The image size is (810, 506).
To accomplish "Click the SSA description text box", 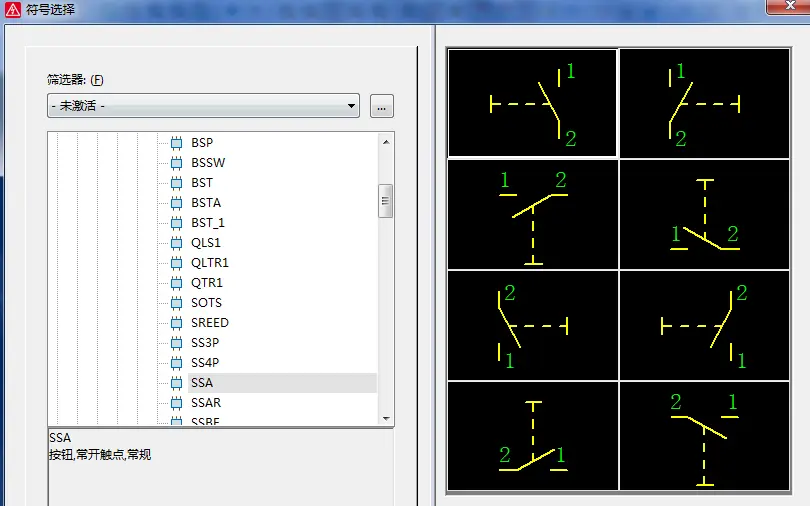I will point(221,467).
